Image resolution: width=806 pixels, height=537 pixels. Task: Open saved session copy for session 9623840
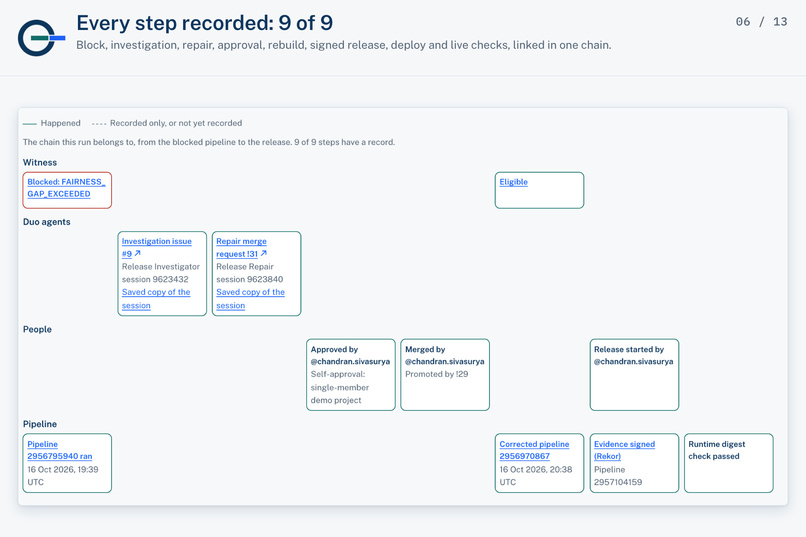(250, 299)
